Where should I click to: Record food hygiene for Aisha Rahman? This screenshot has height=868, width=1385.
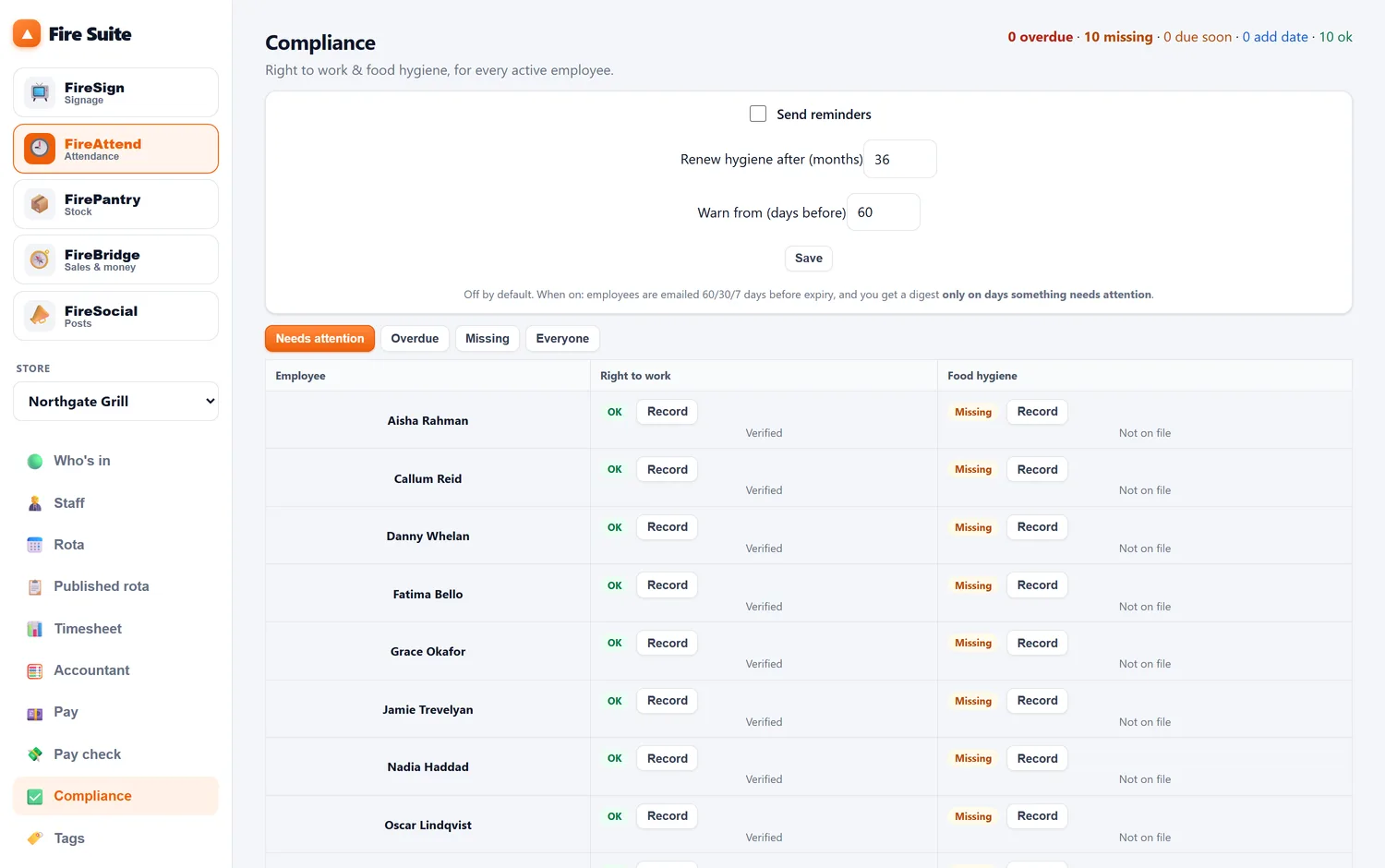point(1038,412)
